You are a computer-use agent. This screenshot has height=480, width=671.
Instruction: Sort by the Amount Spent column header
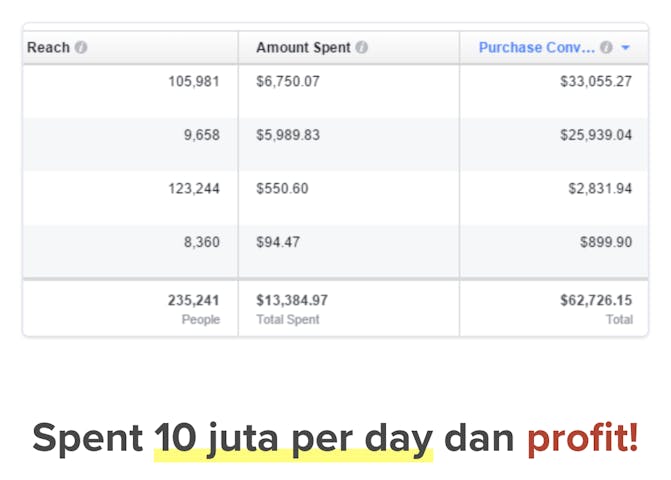coord(304,47)
